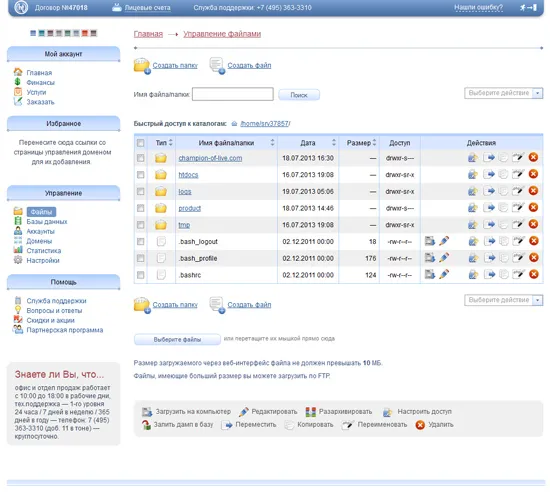Rename the htdocs folder
The width and height of the screenshot is (550, 496).
518,174
